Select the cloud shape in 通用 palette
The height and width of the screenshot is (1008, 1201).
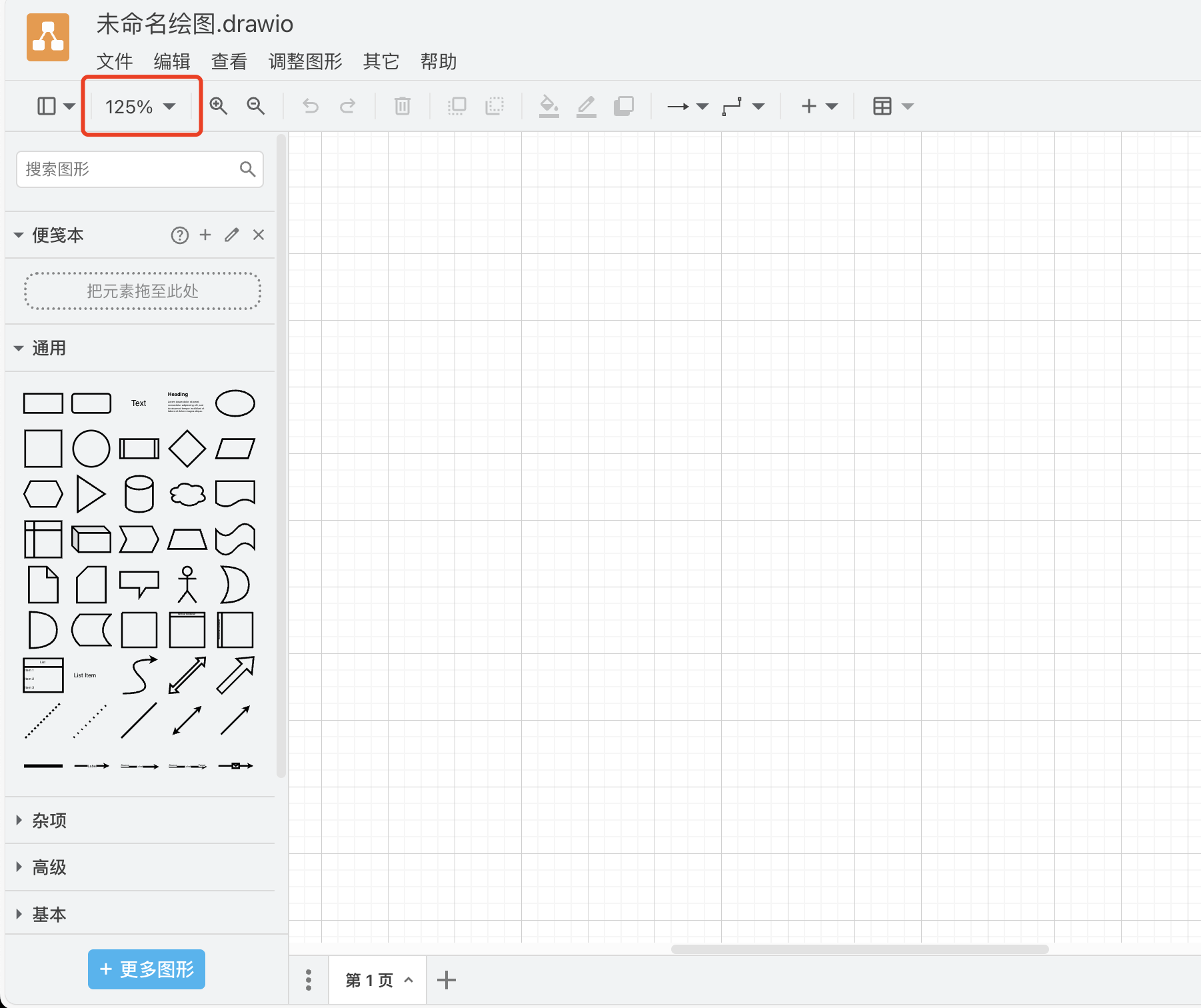187,494
